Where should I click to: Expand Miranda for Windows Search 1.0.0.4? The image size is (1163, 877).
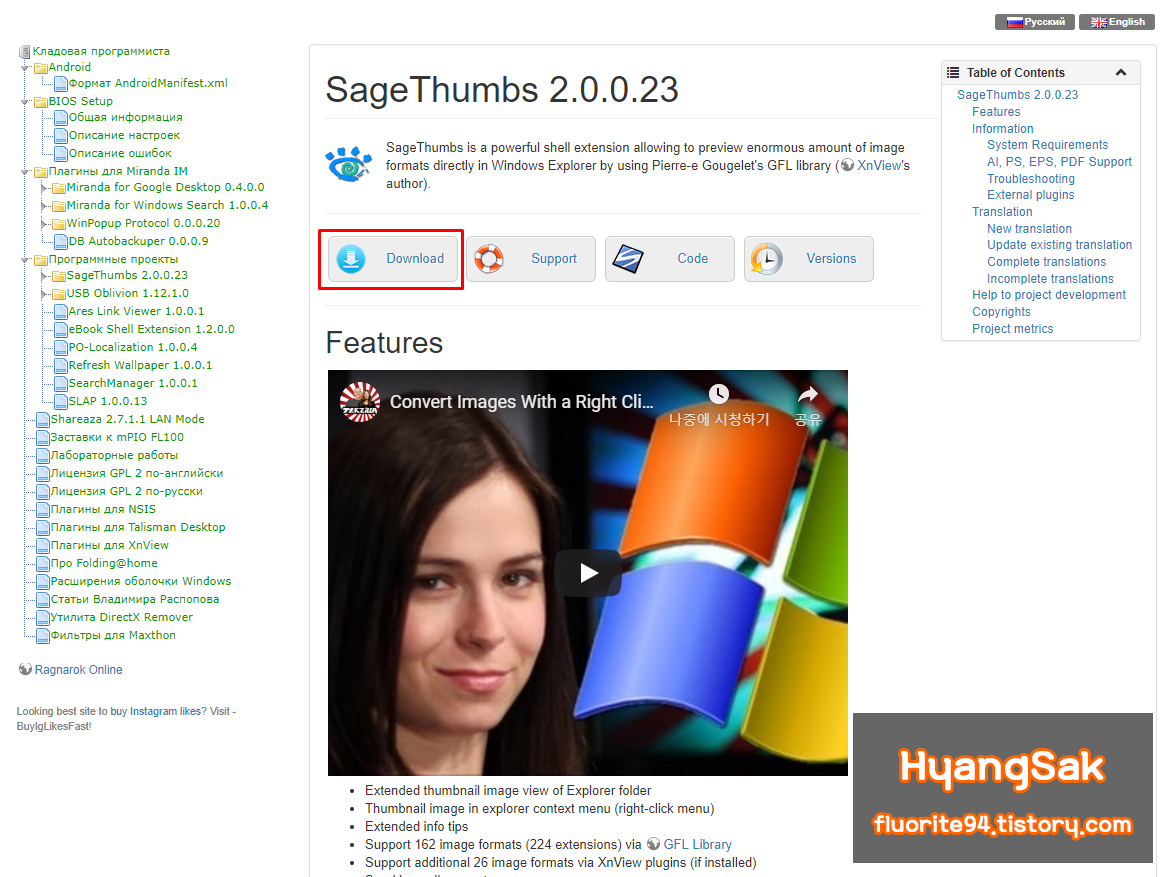[x=44, y=206]
